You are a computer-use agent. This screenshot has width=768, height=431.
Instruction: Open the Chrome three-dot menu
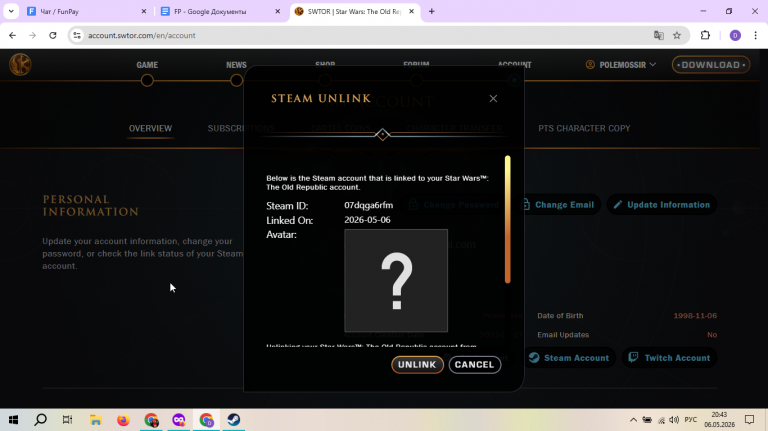(756, 35)
